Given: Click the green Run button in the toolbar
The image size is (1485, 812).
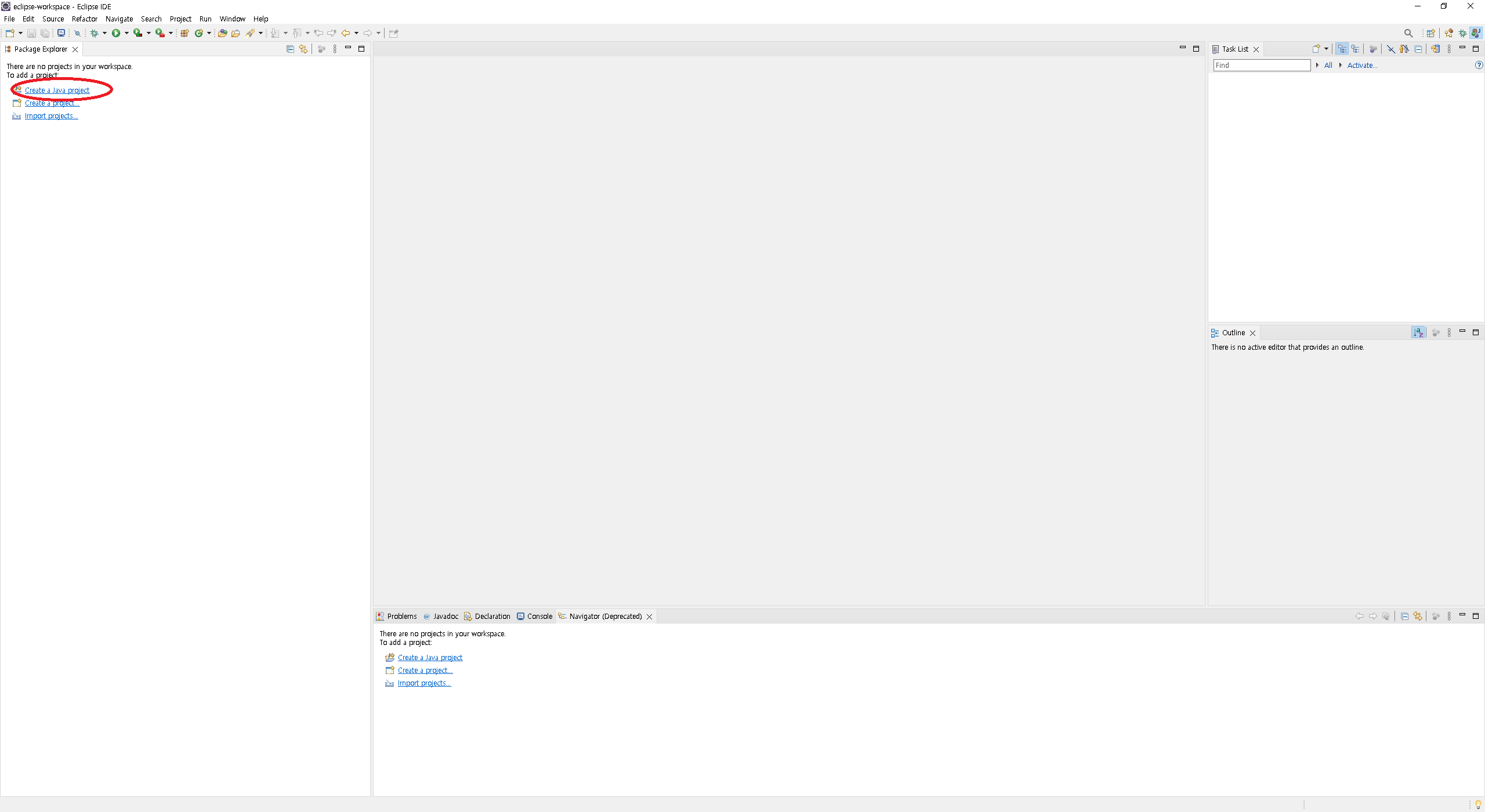Looking at the screenshot, I should [x=116, y=33].
